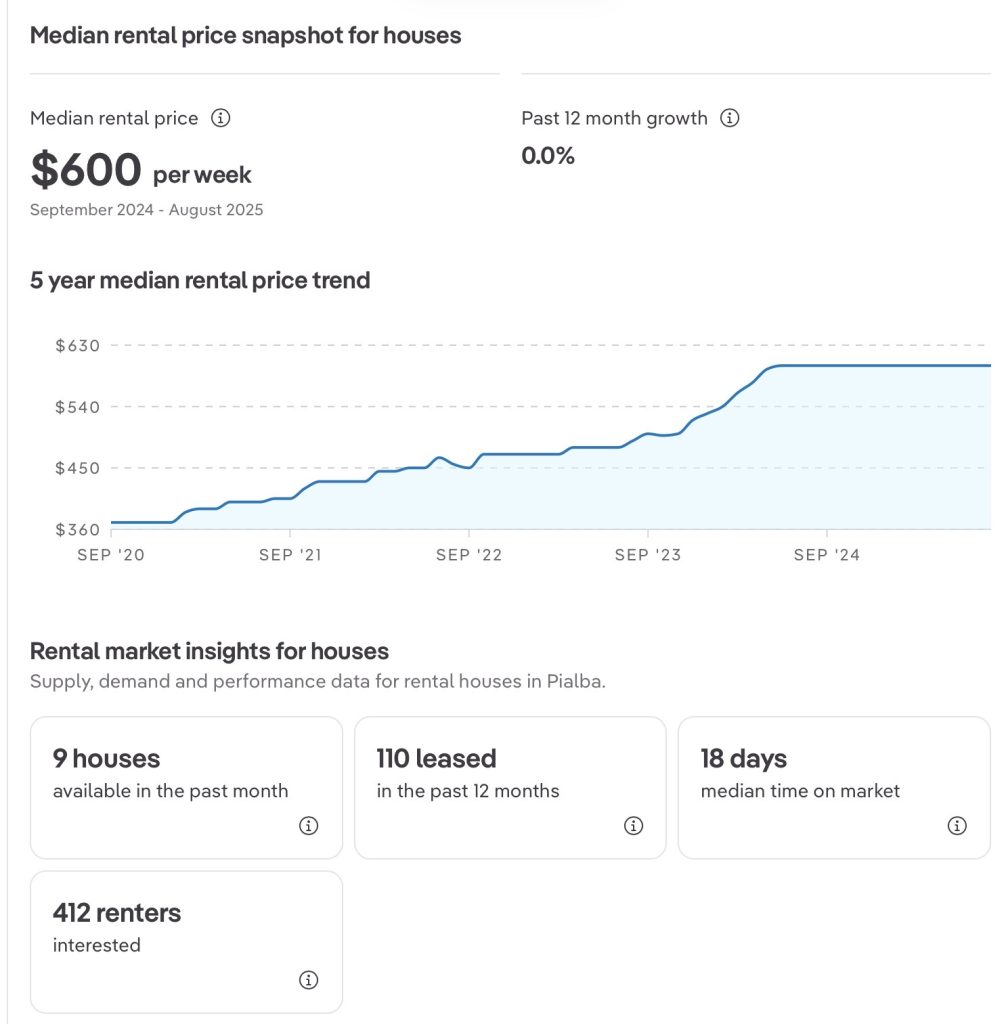Open info icon next to Past 12 month growth

[x=730, y=118]
